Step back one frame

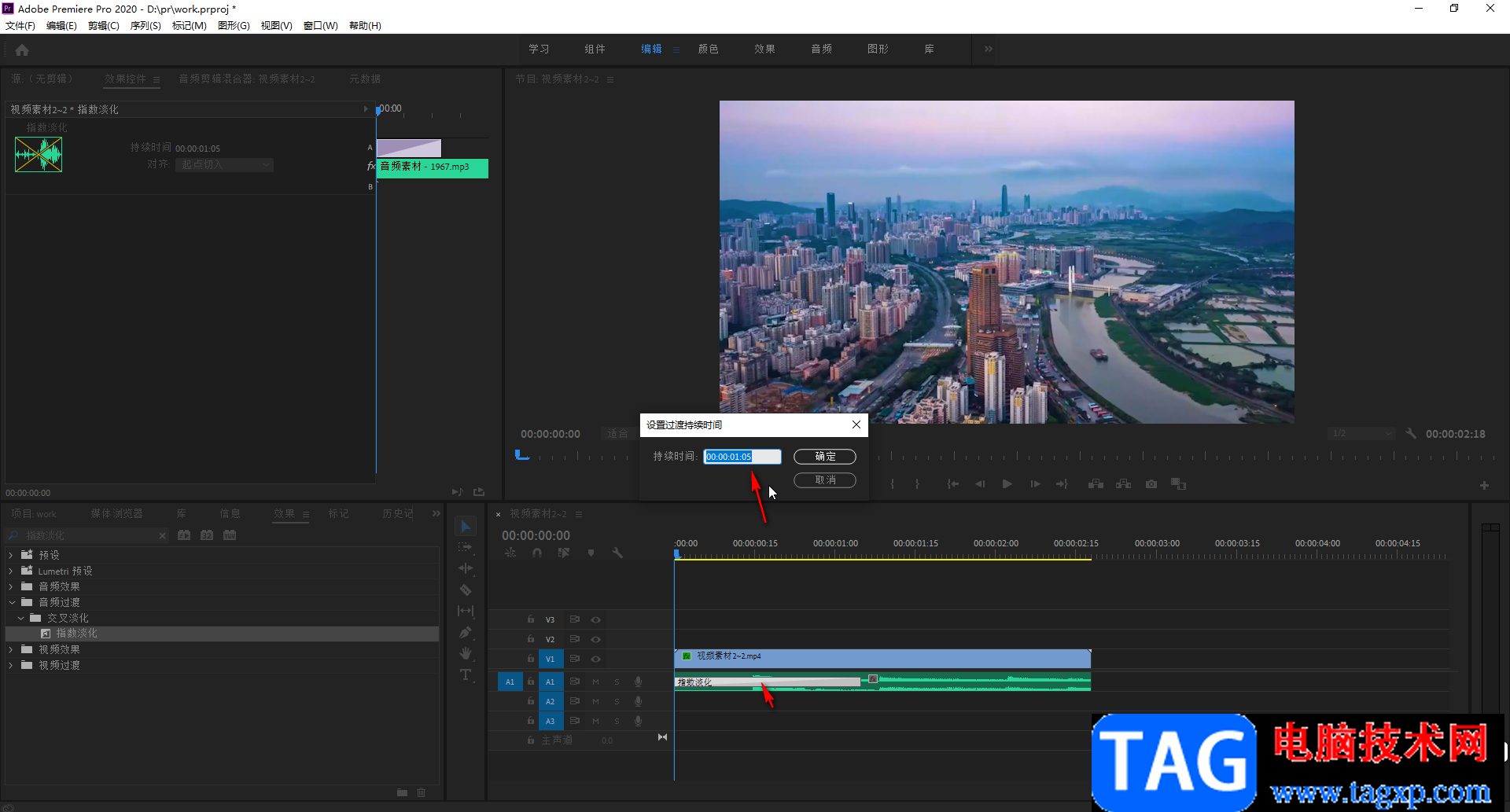pyautogui.click(x=980, y=484)
